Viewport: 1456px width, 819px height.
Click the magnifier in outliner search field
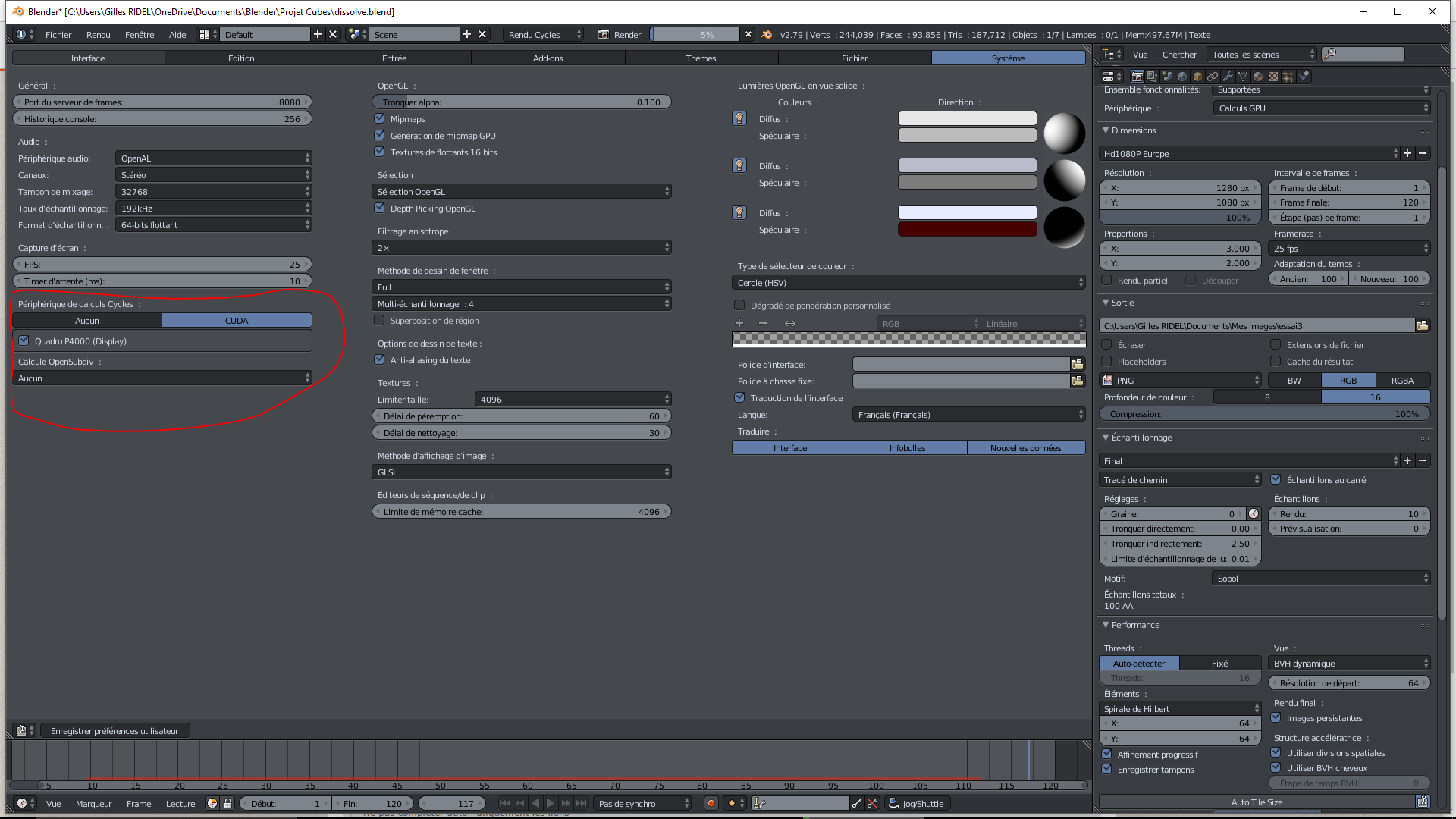pos(1330,54)
